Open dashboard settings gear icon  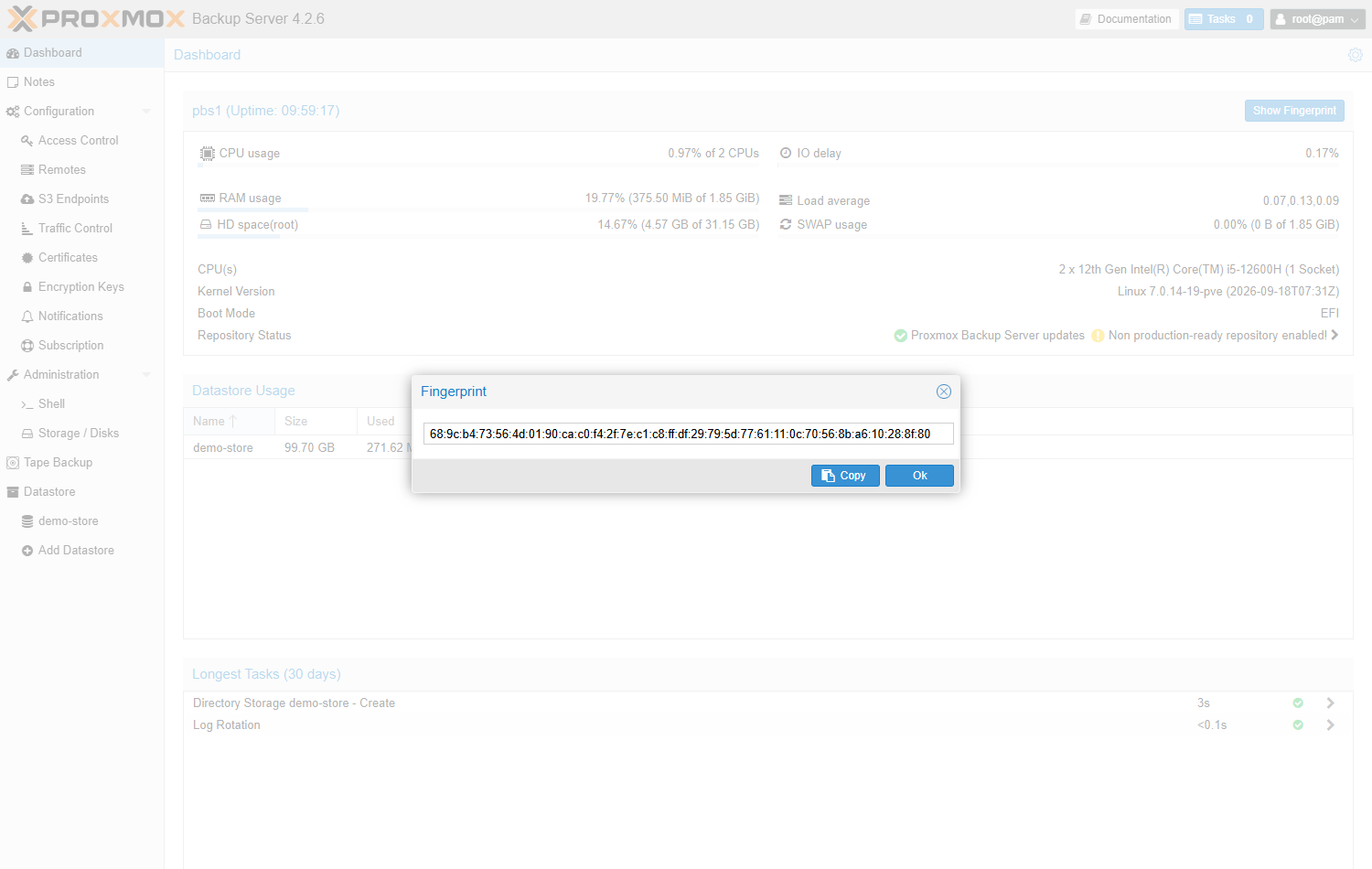1356,55
